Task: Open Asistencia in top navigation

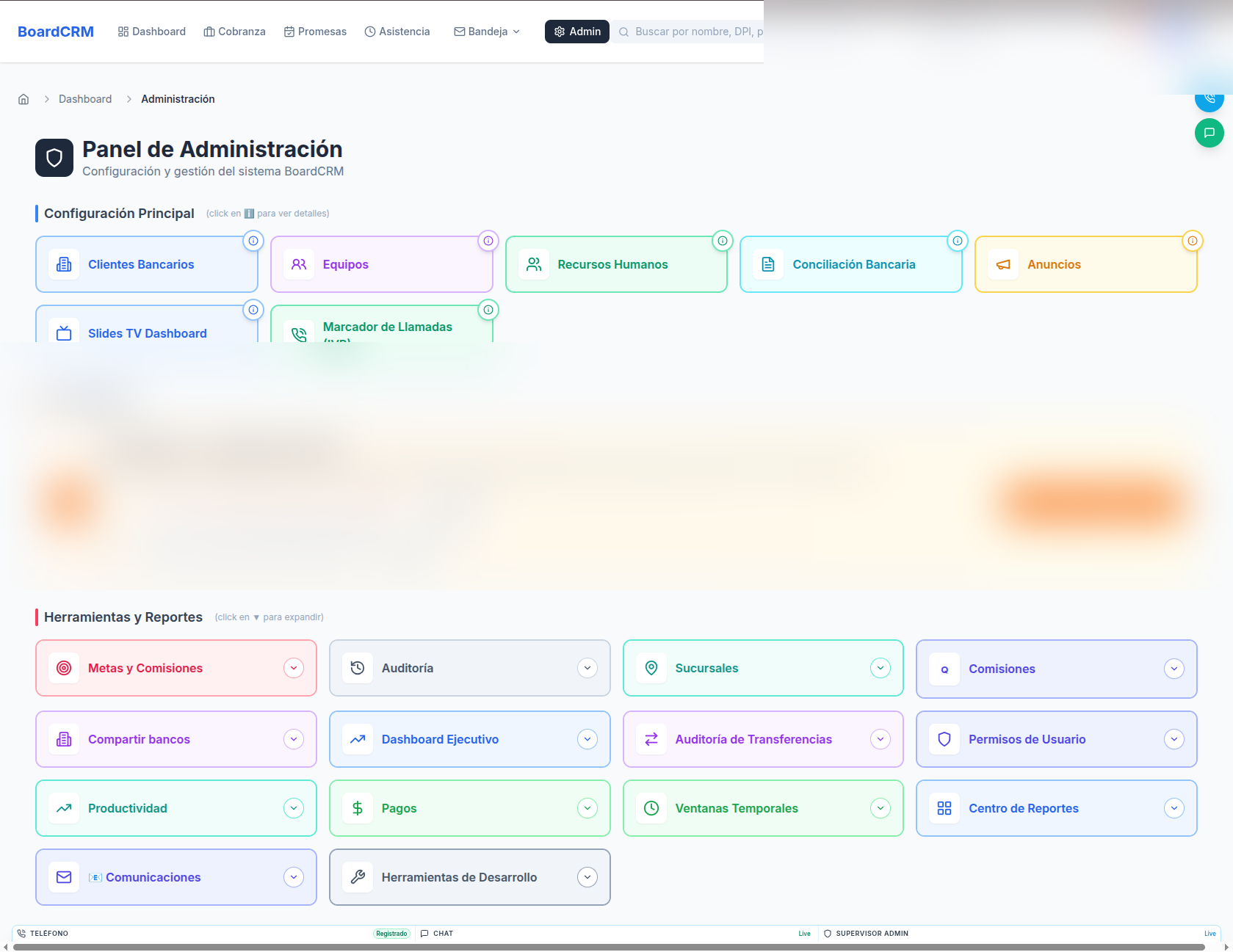Action: pos(397,32)
